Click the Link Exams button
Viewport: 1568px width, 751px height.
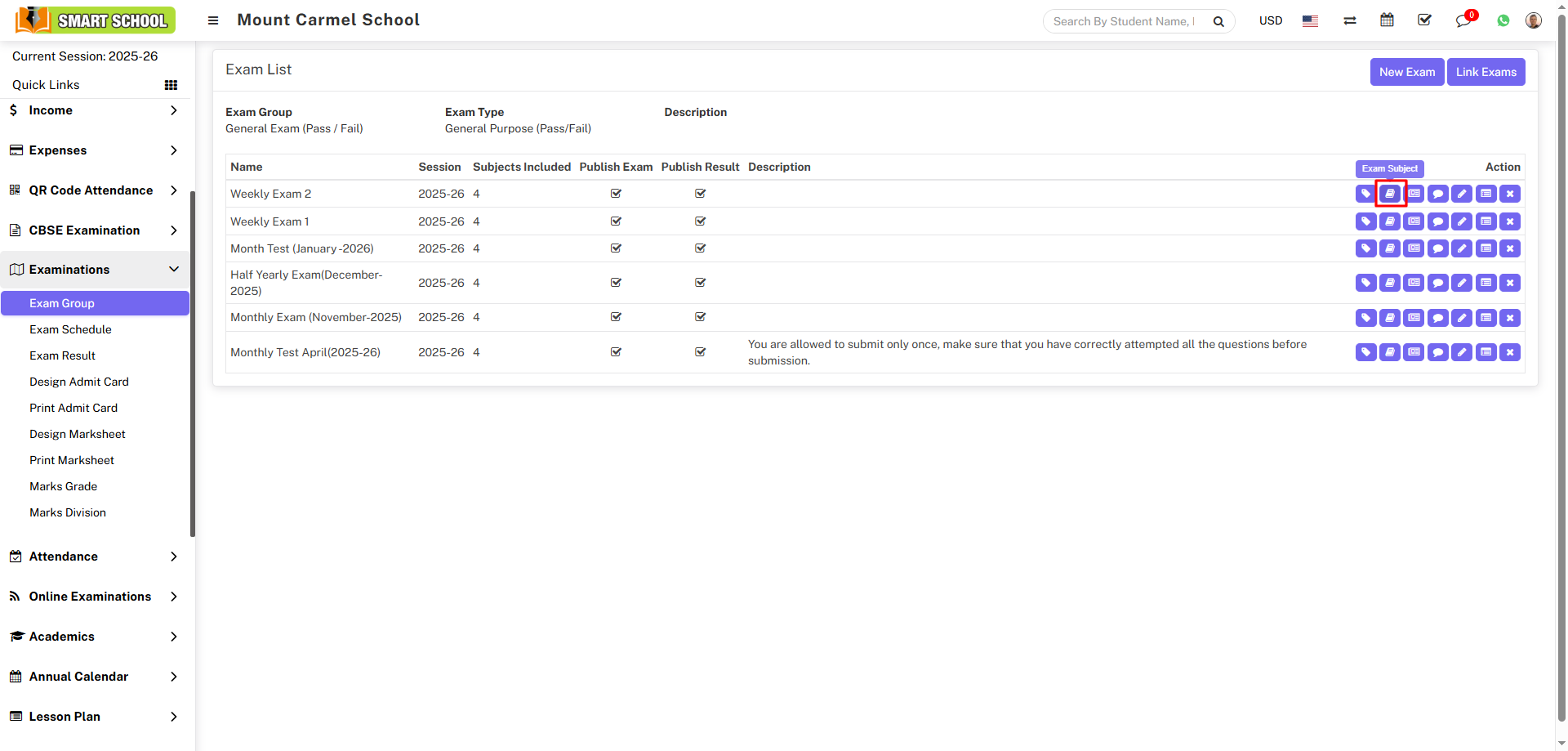pyautogui.click(x=1486, y=72)
